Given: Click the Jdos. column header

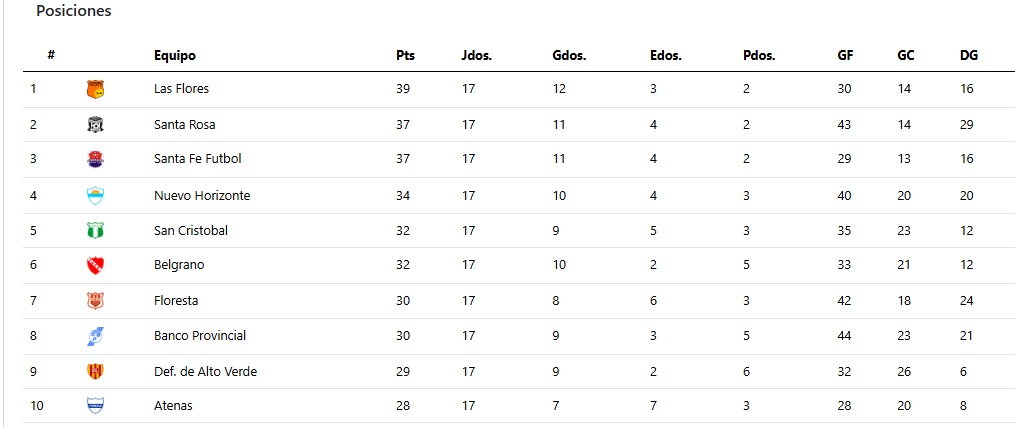Looking at the screenshot, I should tap(476, 56).
